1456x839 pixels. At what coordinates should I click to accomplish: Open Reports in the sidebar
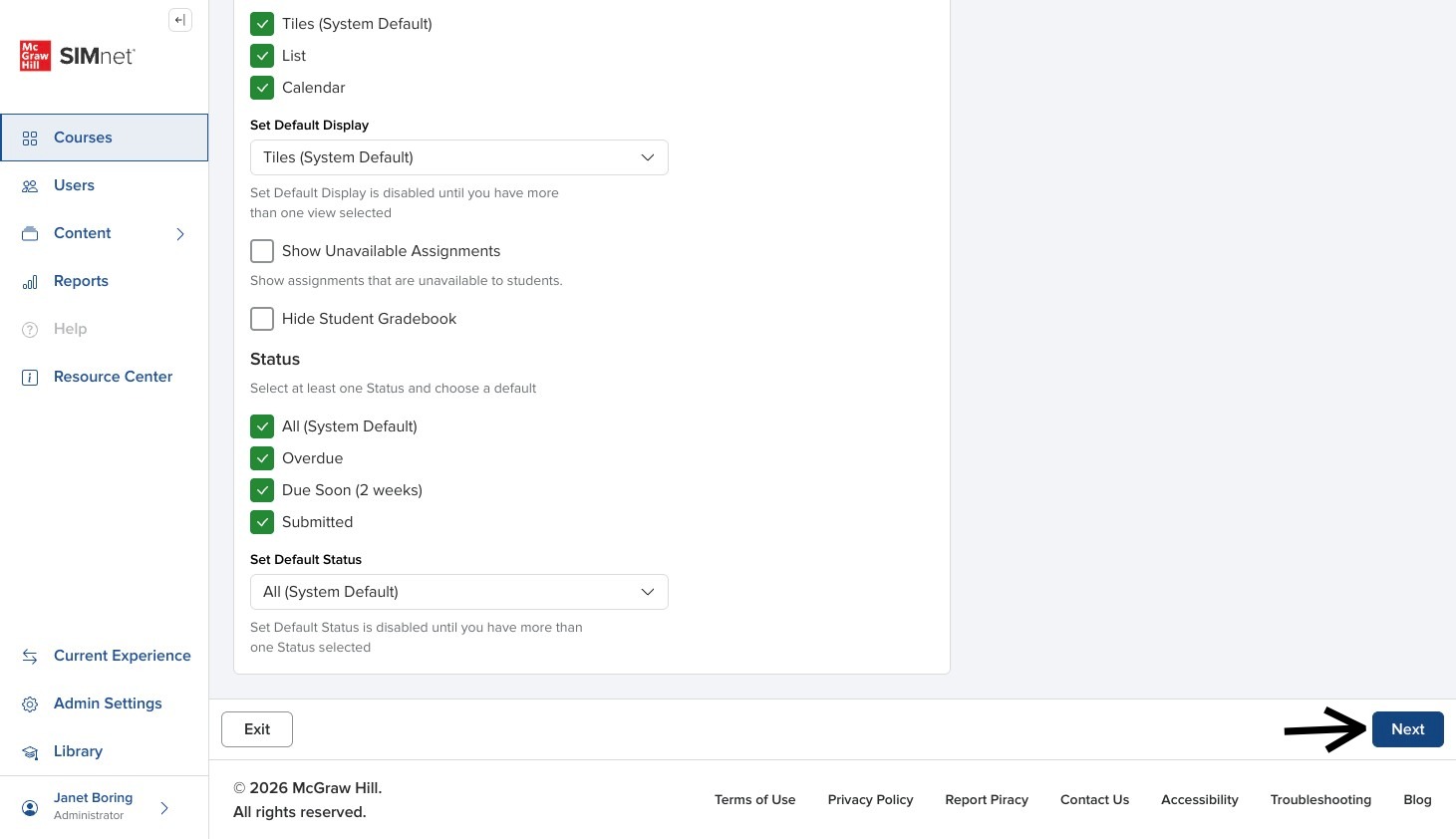click(x=105, y=281)
